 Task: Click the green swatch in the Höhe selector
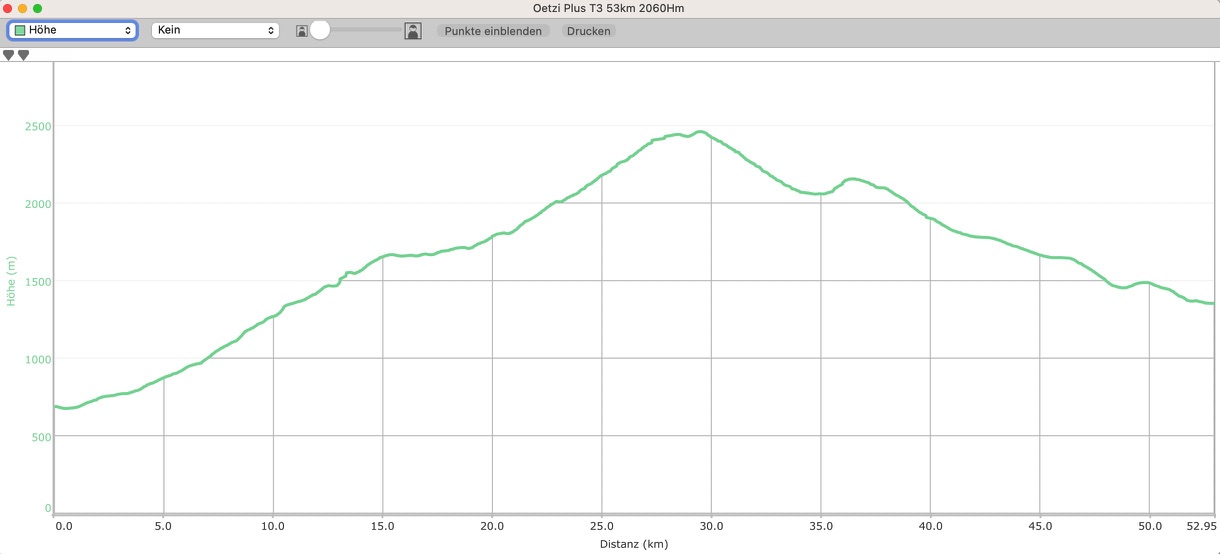point(20,31)
